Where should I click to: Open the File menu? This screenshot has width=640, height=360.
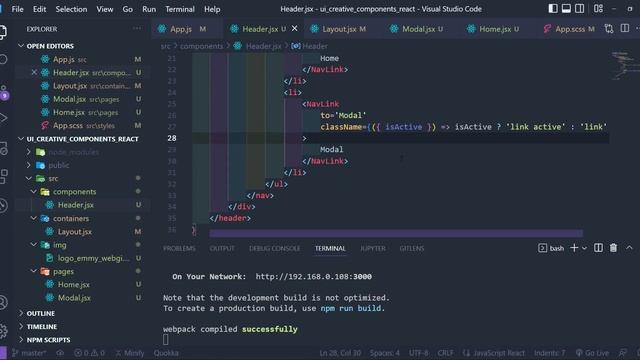coord(17,9)
